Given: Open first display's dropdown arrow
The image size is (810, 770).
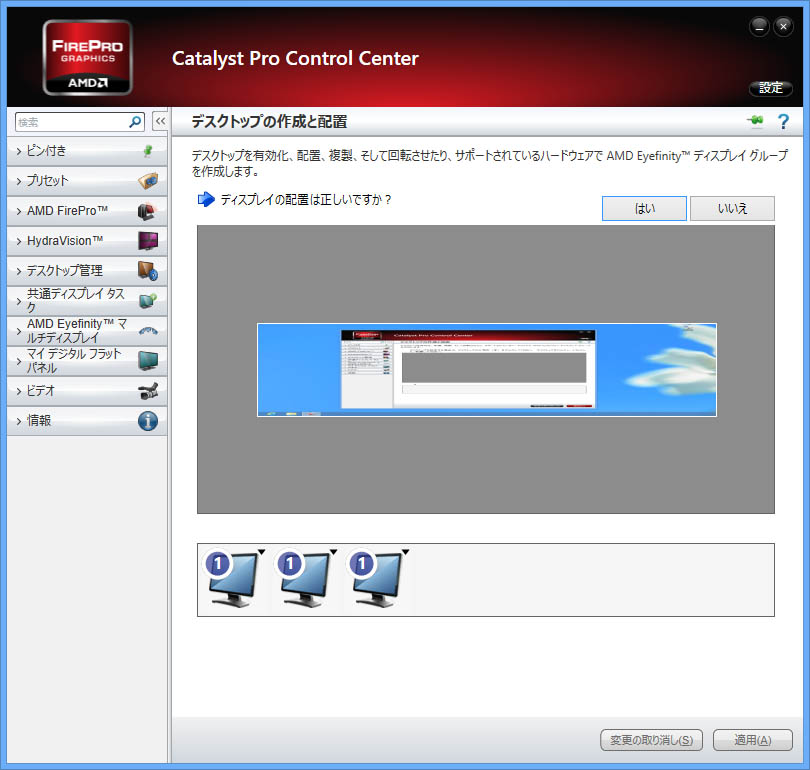Looking at the screenshot, I should click(x=261, y=552).
